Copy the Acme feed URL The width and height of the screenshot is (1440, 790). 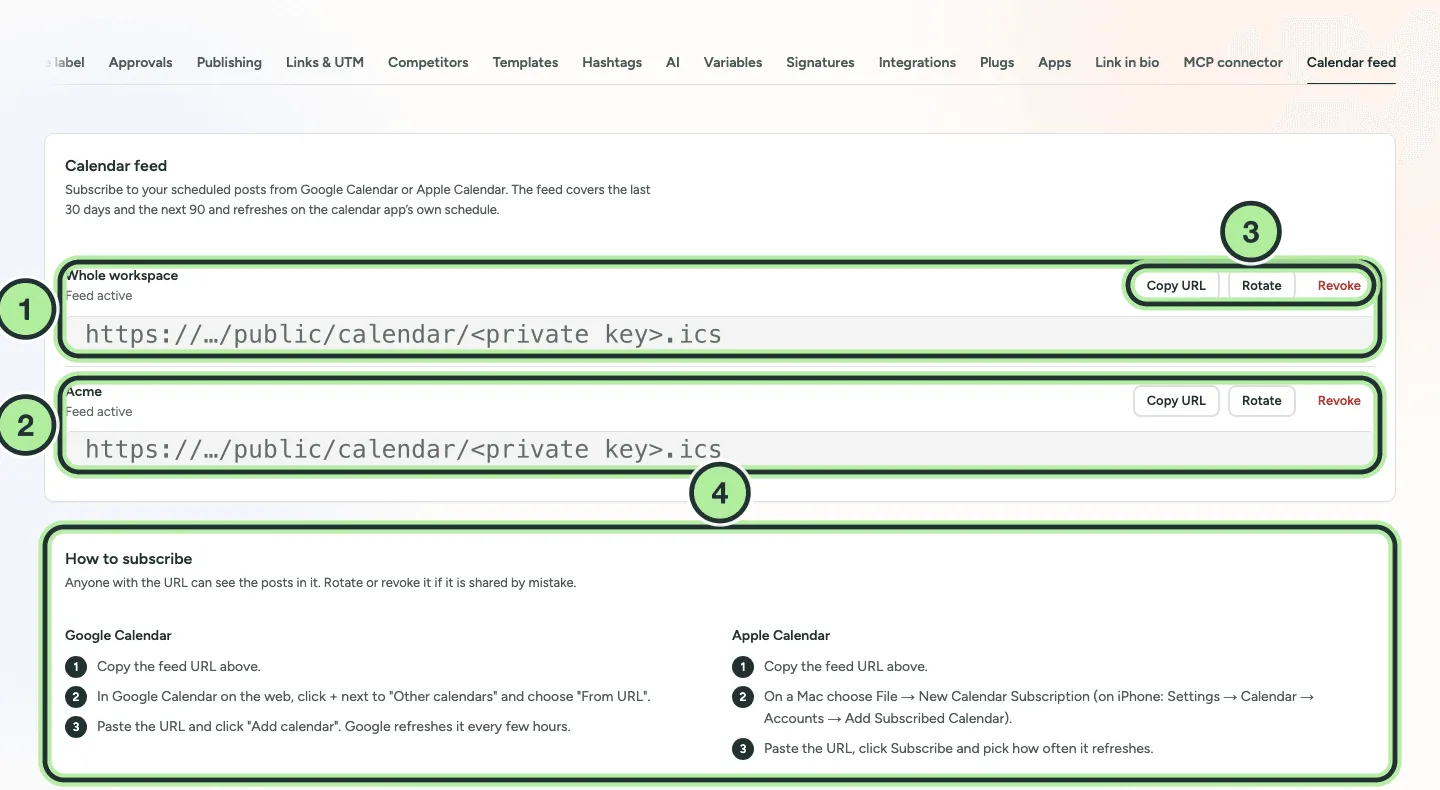point(1176,401)
